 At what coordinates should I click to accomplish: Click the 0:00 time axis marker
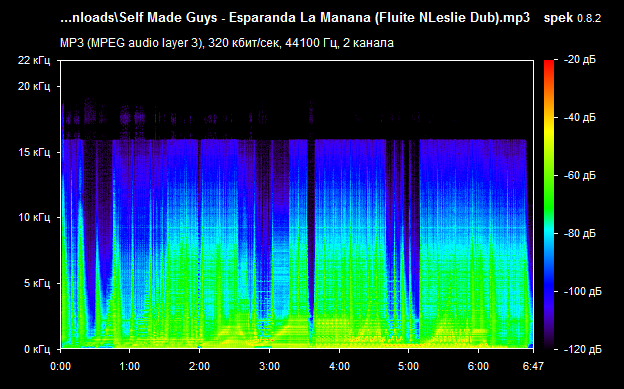coord(60,366)
